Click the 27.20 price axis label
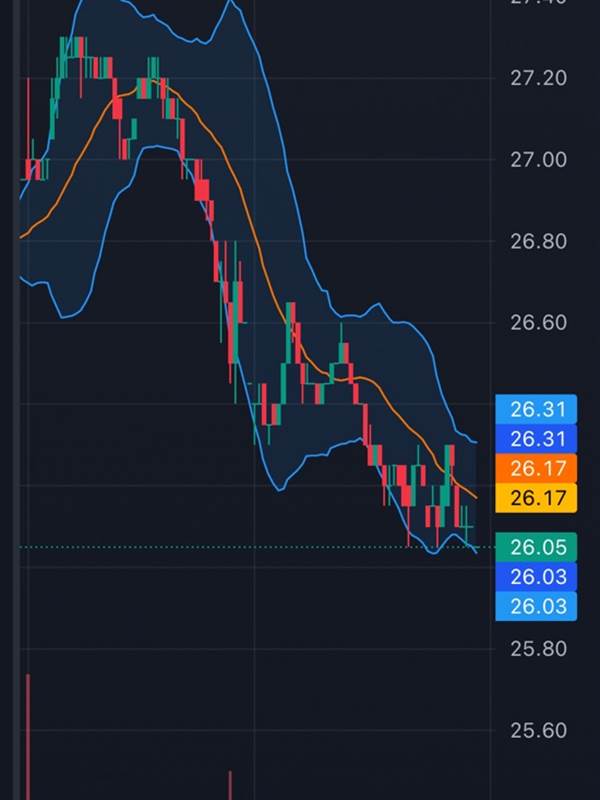The image size is (600, 800). coord(538,78)
